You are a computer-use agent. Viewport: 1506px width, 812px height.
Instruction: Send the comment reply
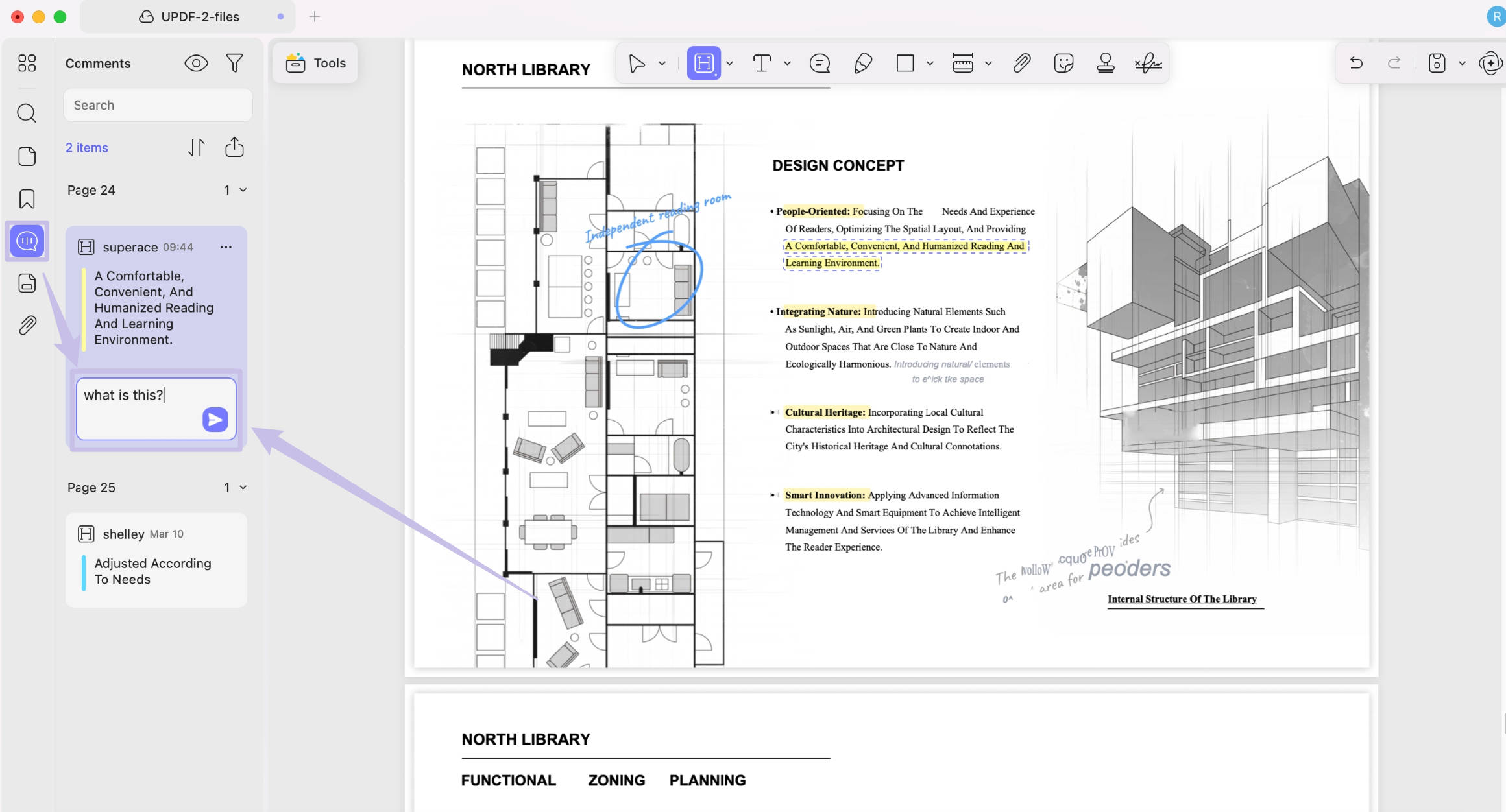(x=215, y=420)
